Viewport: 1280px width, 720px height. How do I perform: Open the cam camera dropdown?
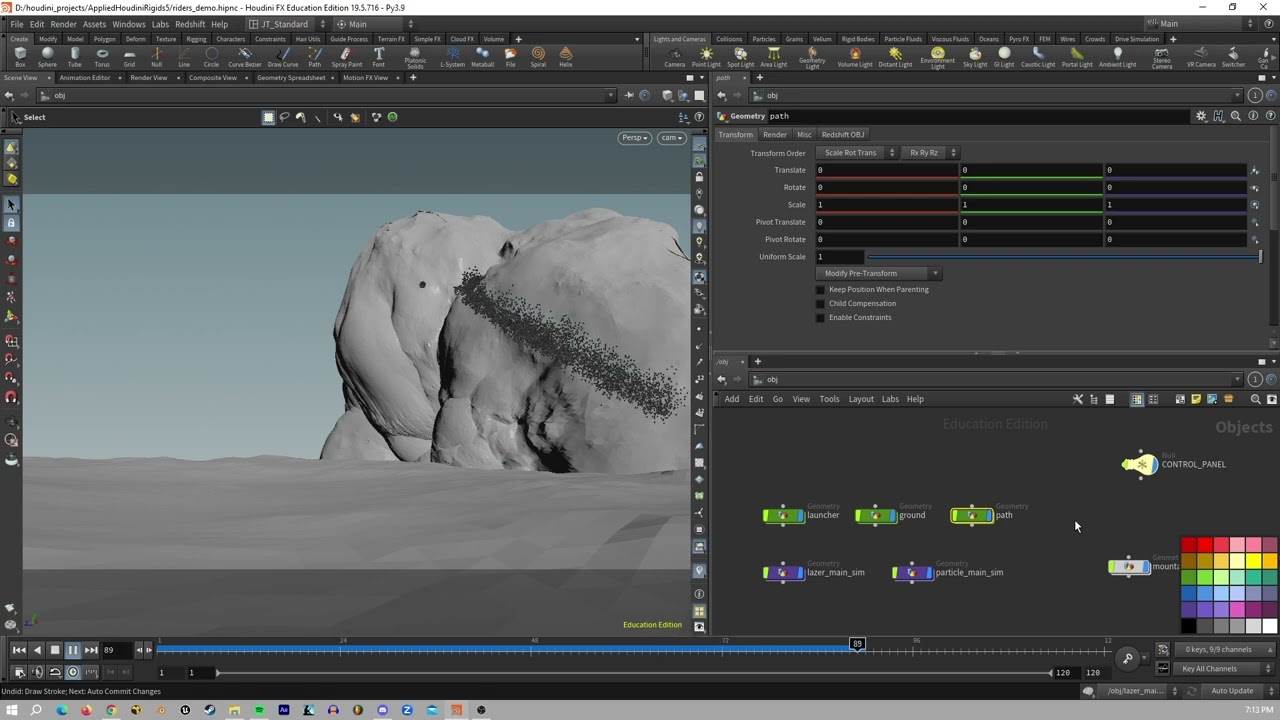click(671, 138)
